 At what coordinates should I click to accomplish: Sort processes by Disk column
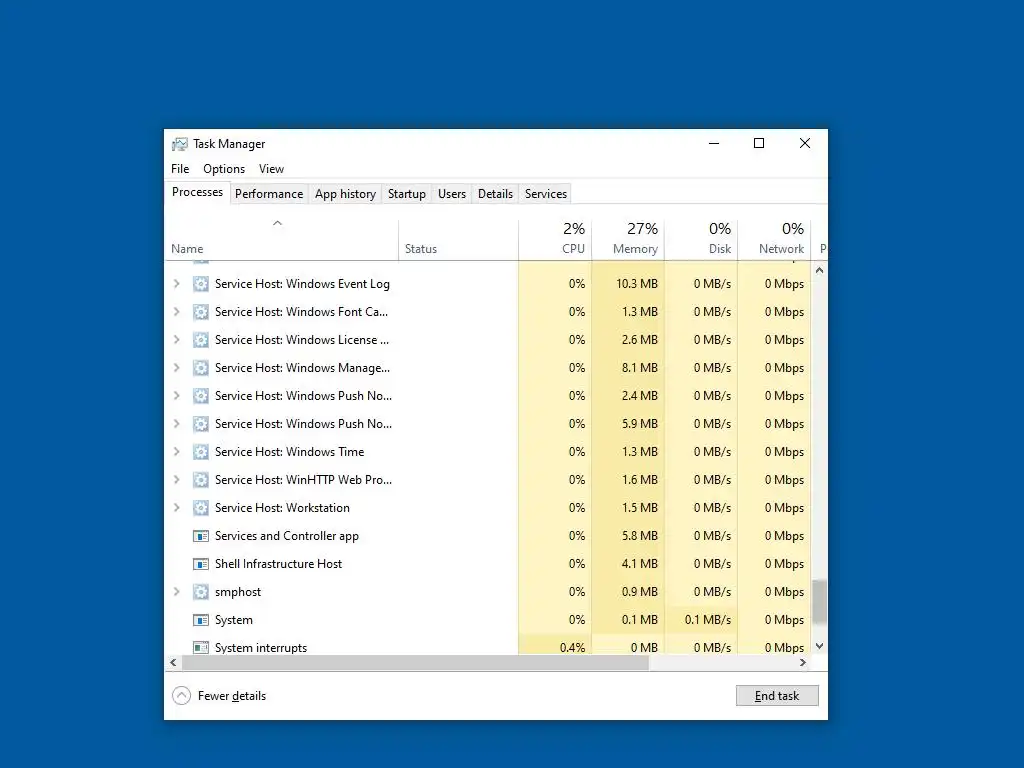pos(701,240)
